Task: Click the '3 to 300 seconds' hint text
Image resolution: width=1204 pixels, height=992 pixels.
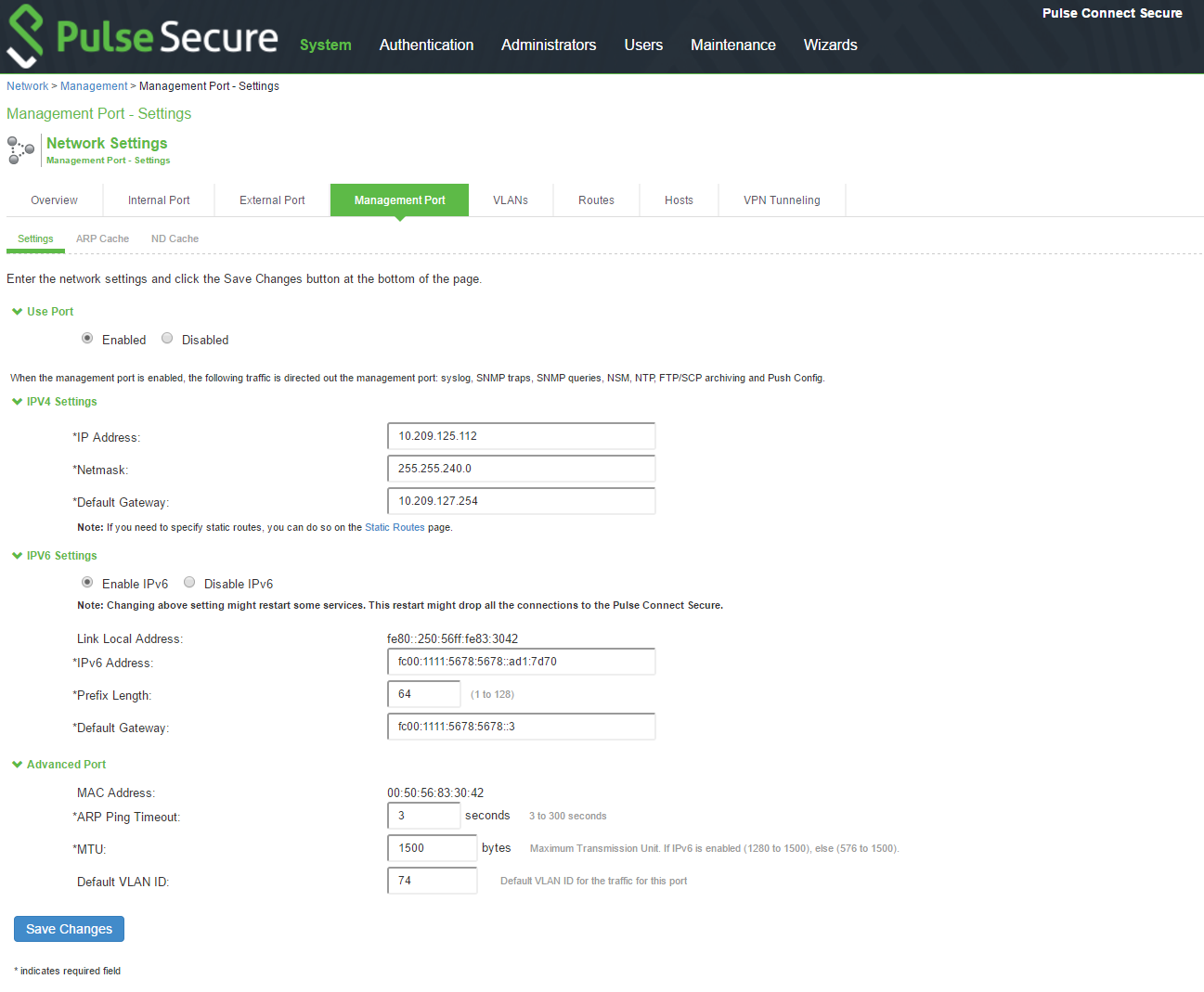Action: (567, 817)
